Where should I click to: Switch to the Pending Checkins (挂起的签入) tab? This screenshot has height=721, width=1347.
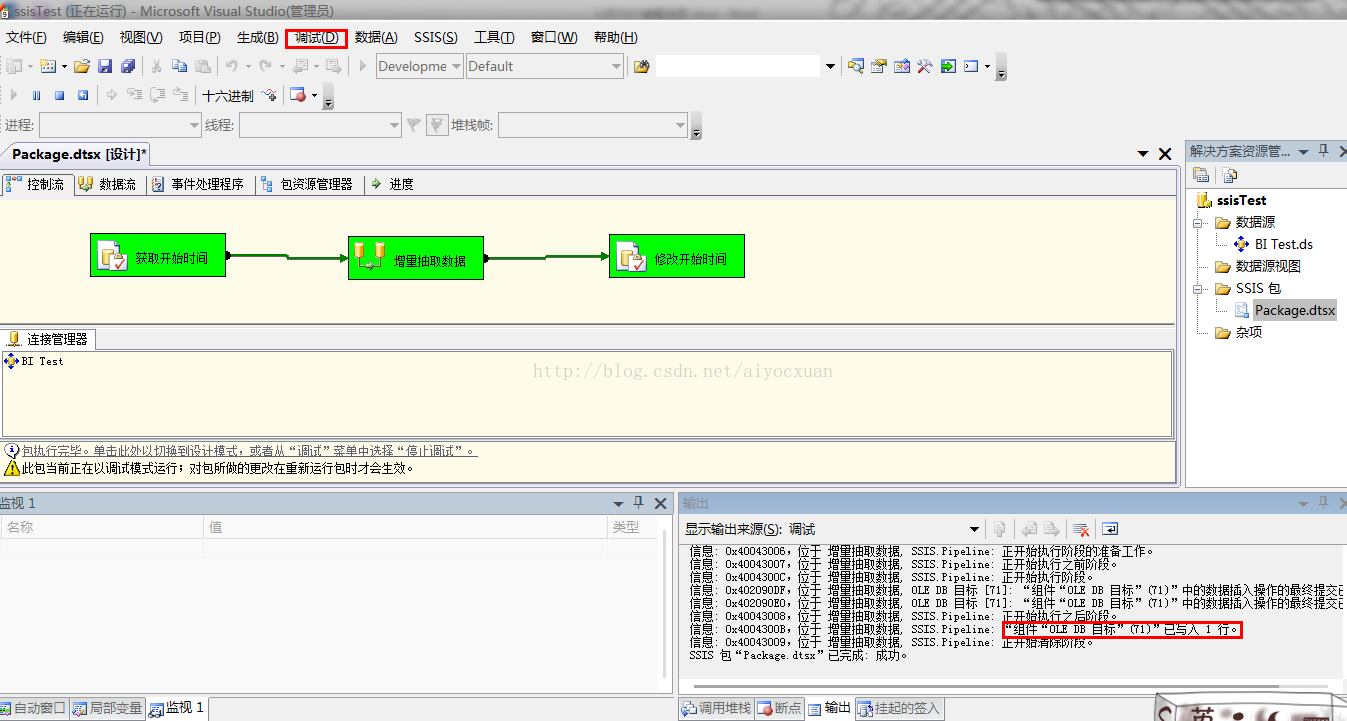[x=899, y=708]
